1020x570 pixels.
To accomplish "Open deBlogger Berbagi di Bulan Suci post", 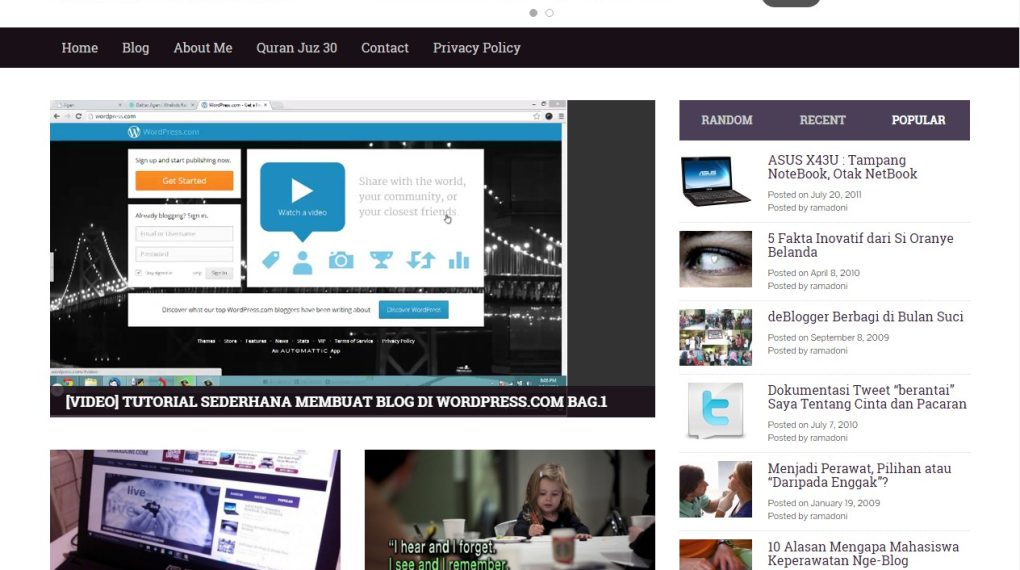I will pyautogui.click(x=865, y=316).
